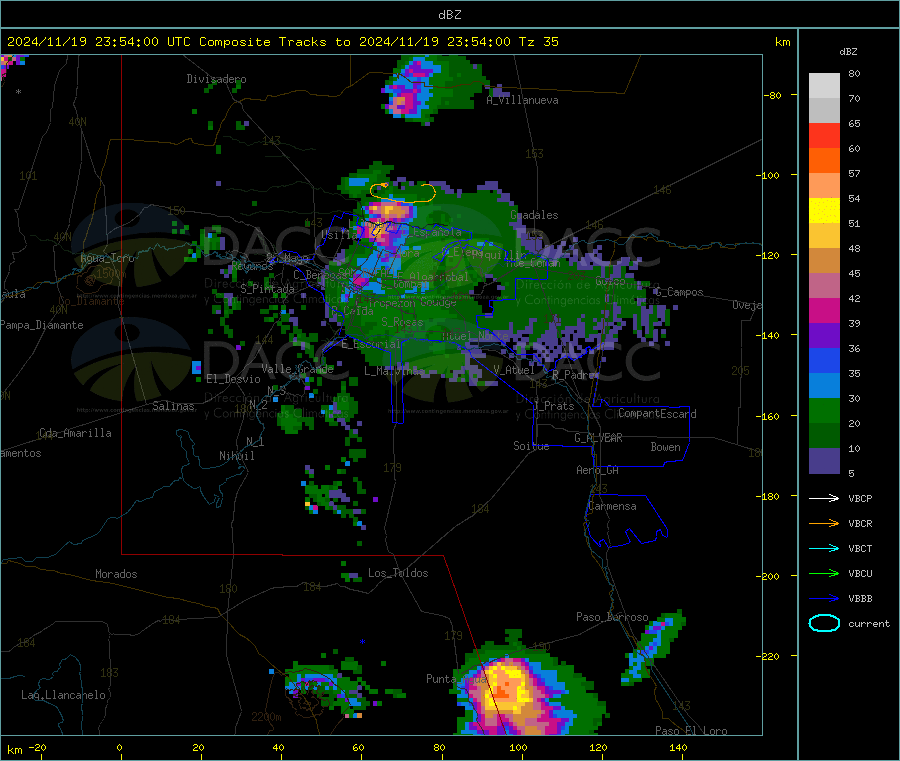This screenshot has height=761, width=900.
Task: Click the S_Pintada map label
Action: pos(267,289)
